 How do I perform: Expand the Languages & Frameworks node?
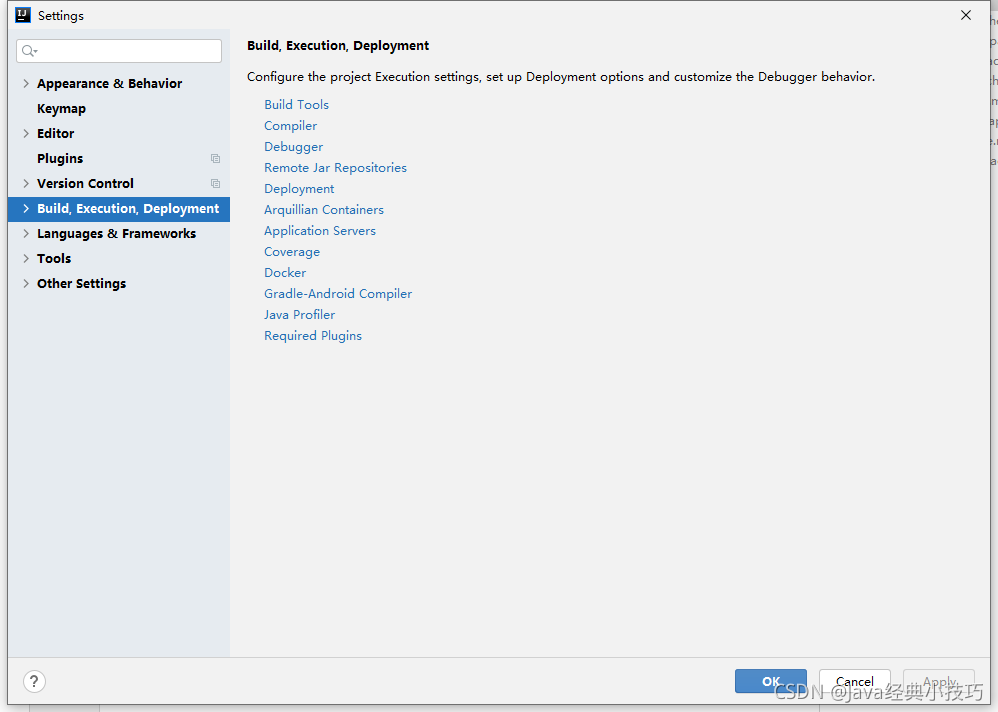[x=25, y=233]
